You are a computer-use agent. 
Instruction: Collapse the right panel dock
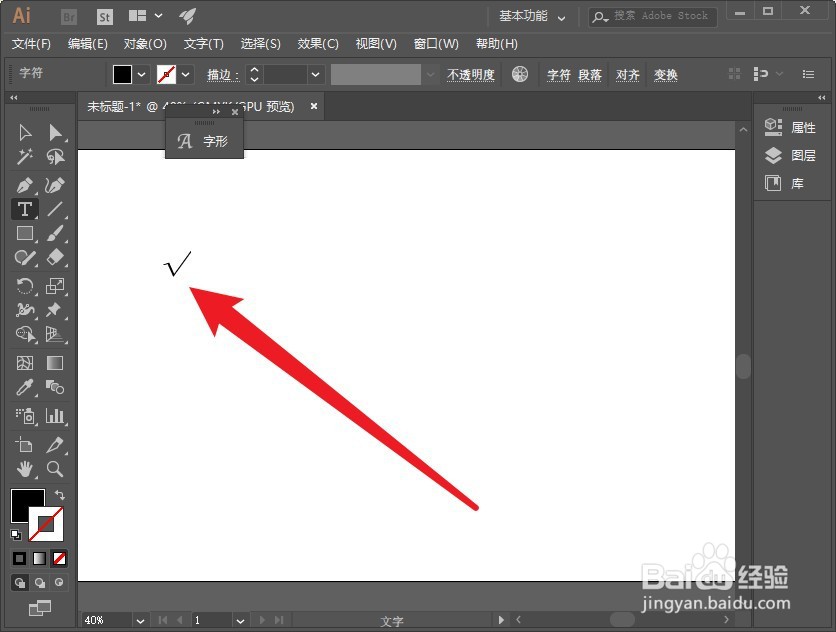pyautogui.click(x=822, y=97)
